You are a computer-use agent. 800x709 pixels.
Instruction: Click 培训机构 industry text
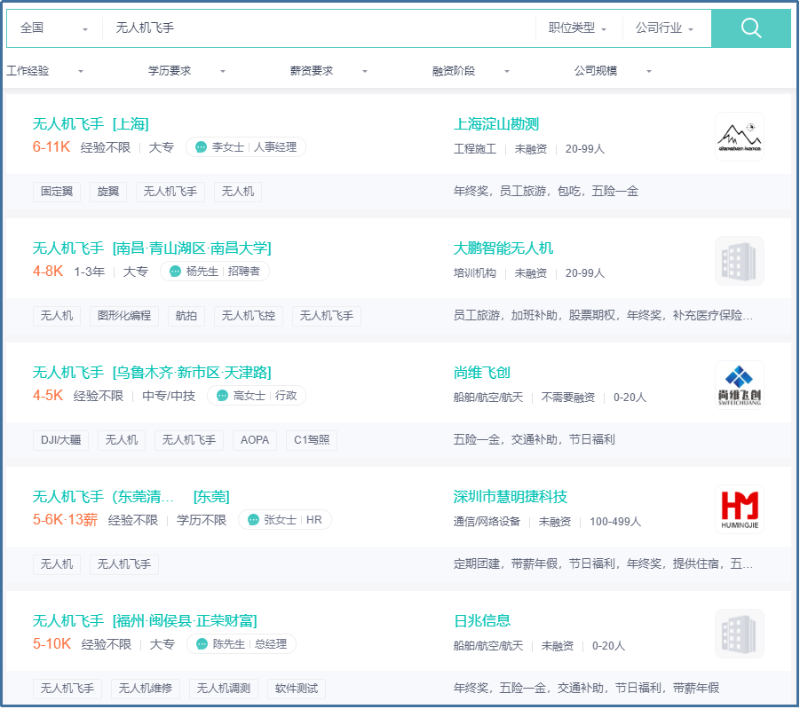pyautogui.click(x=474, y=273)
